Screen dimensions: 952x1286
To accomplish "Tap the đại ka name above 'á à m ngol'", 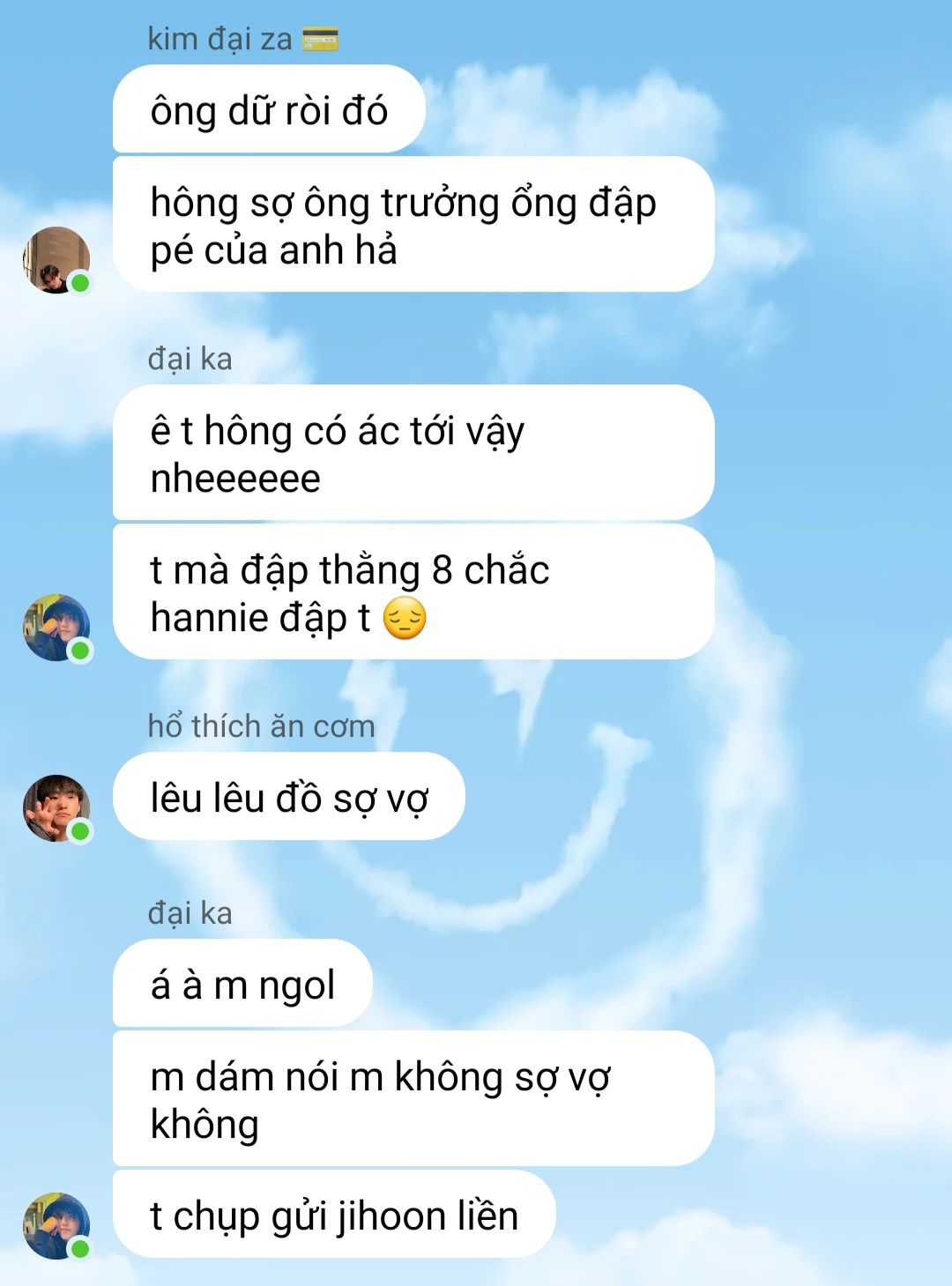I will [190, 913].
